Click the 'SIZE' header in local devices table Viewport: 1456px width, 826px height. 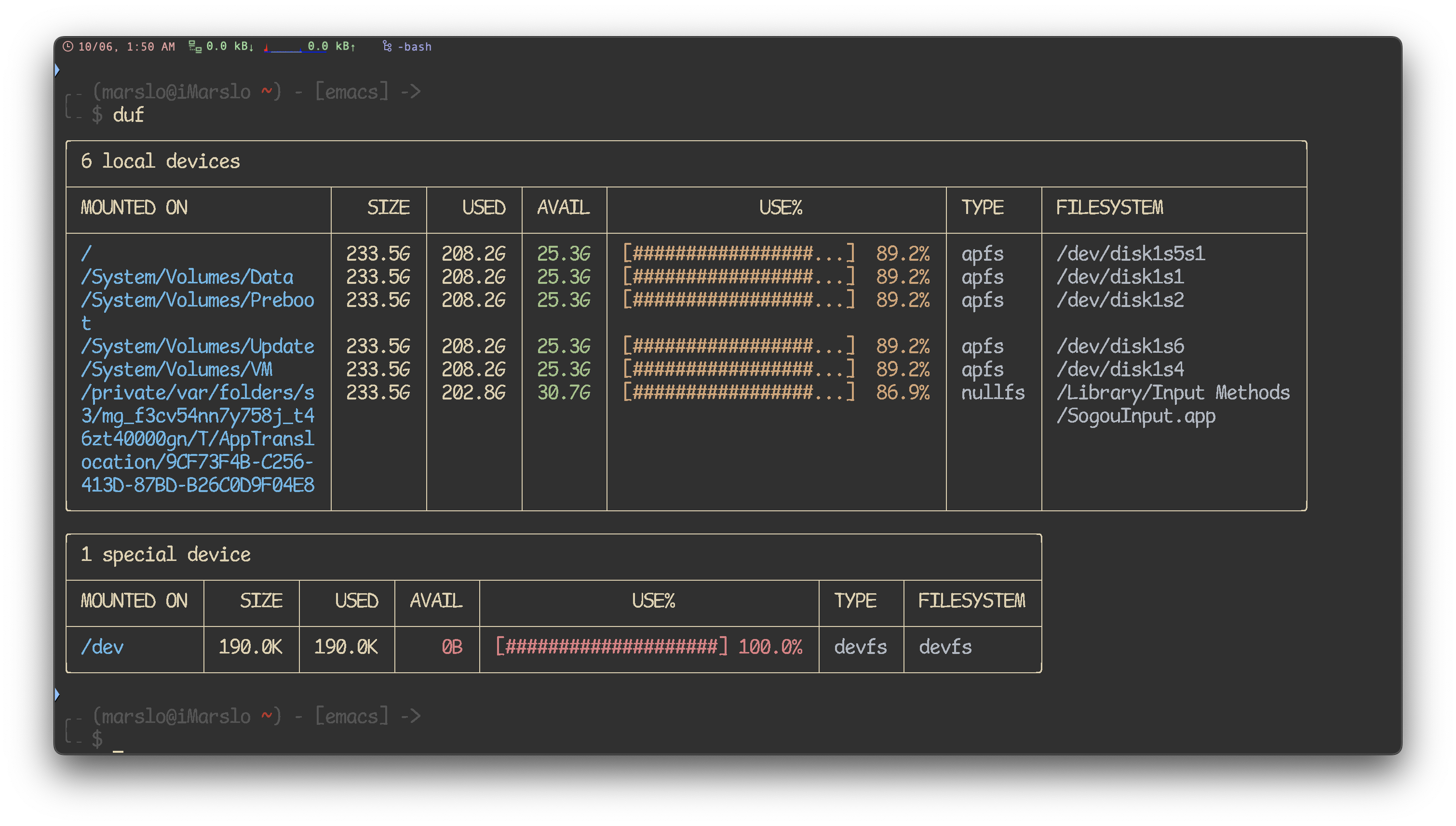388,208
